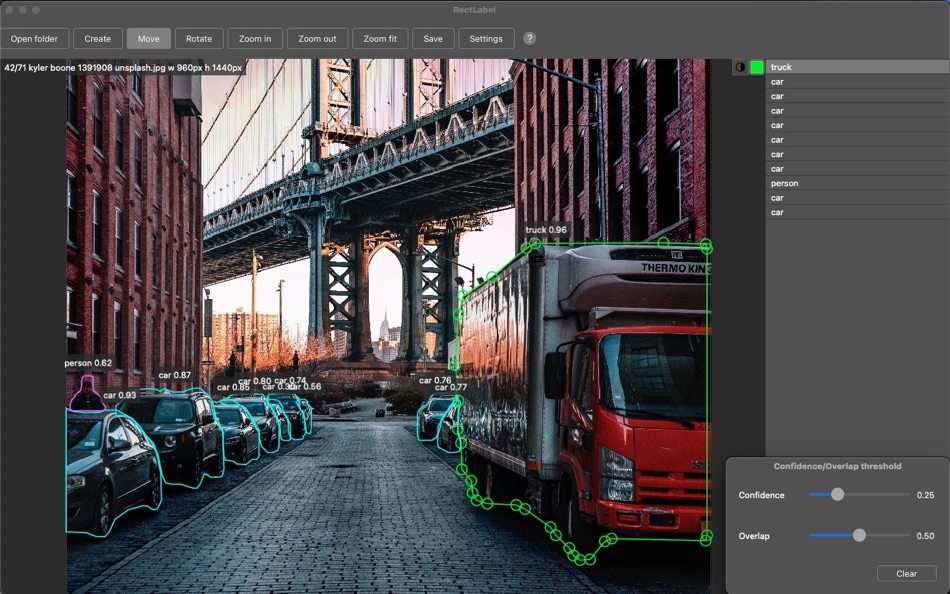Viewport: 950px width, 594px height.
Task: Select the Create tool
Action: click(98, 38)
